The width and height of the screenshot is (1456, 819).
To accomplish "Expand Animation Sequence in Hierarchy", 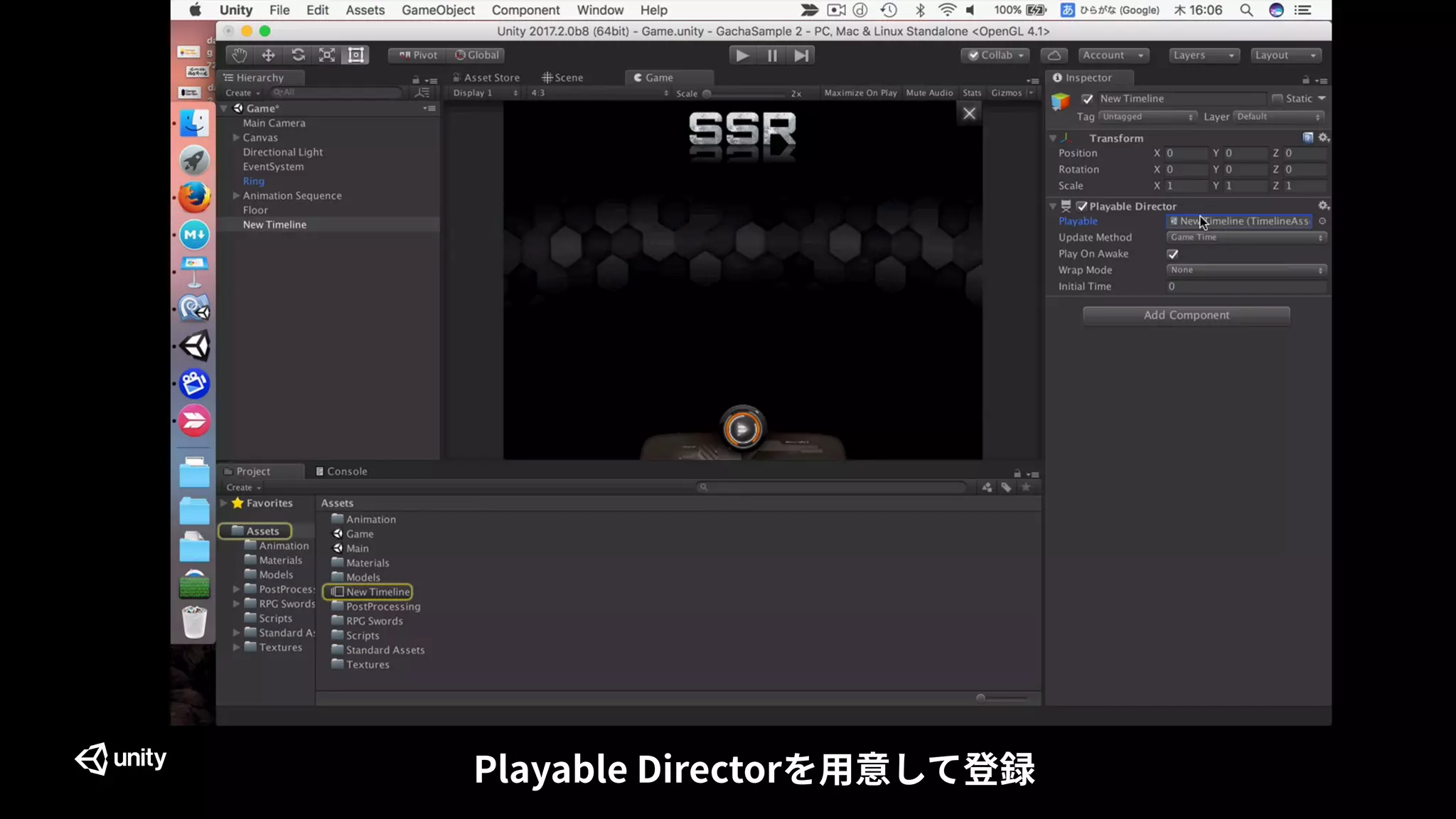I will pyautogui.click(x=236, y=196).
